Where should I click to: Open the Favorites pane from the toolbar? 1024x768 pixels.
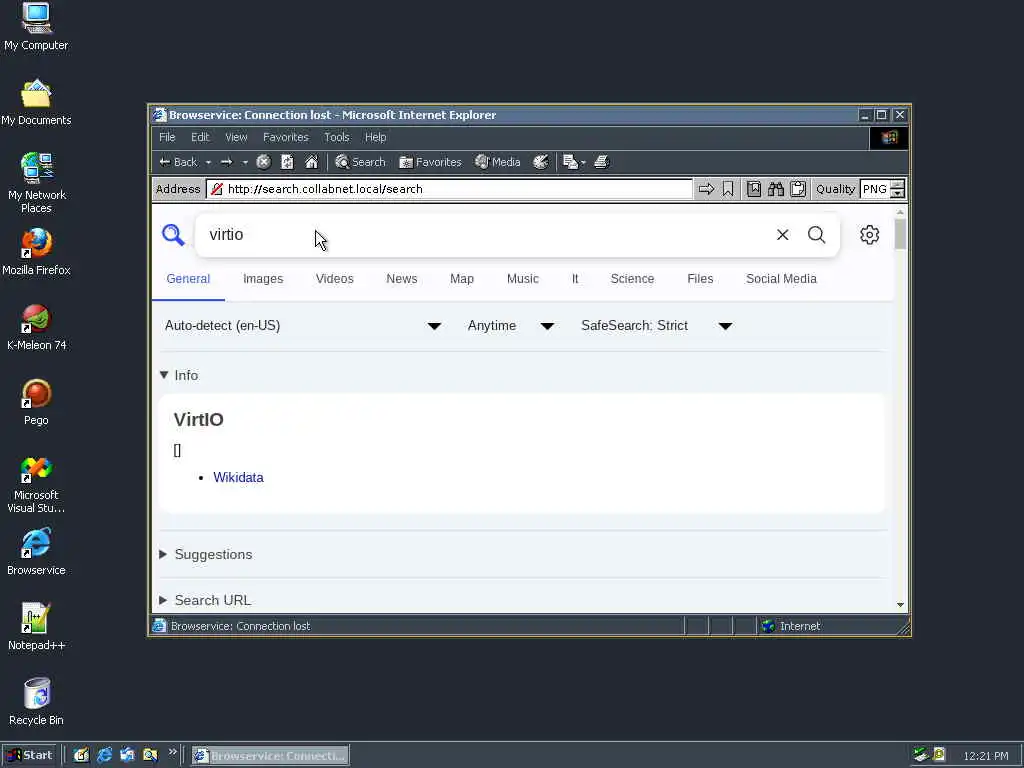point(430,162)
